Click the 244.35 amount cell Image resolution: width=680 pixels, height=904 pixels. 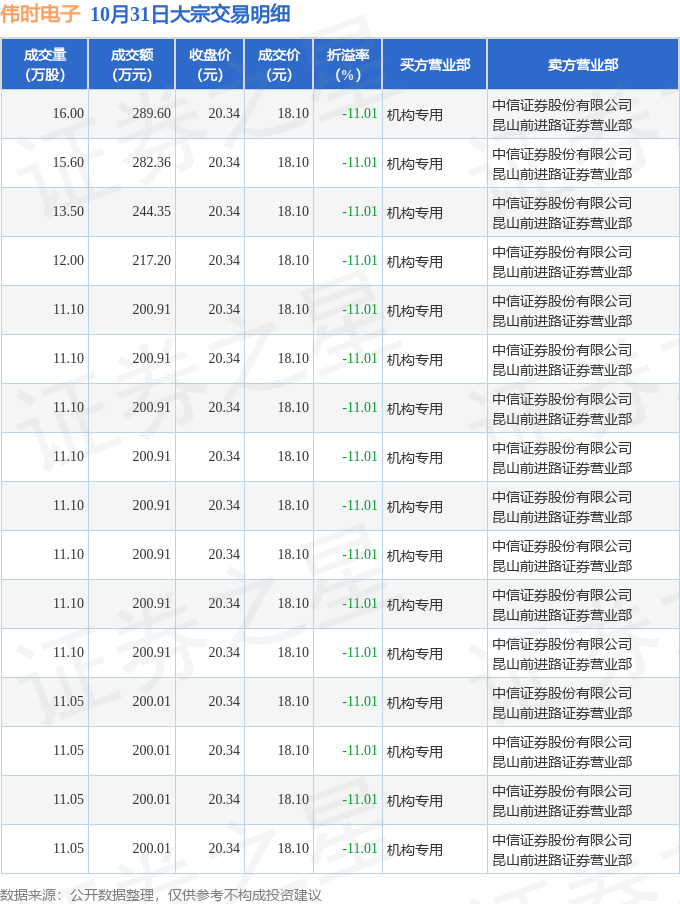[151, 212]
